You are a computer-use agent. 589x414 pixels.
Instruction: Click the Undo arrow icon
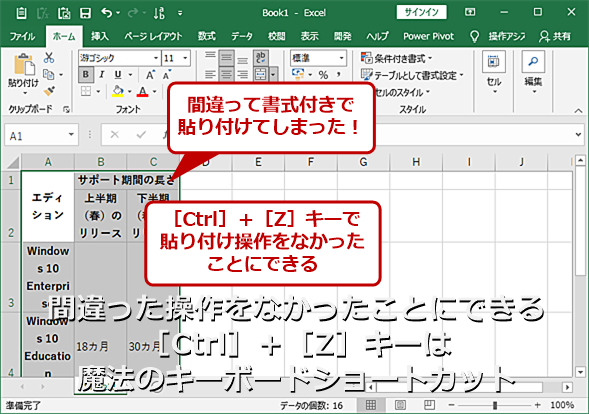pos(106,13)
